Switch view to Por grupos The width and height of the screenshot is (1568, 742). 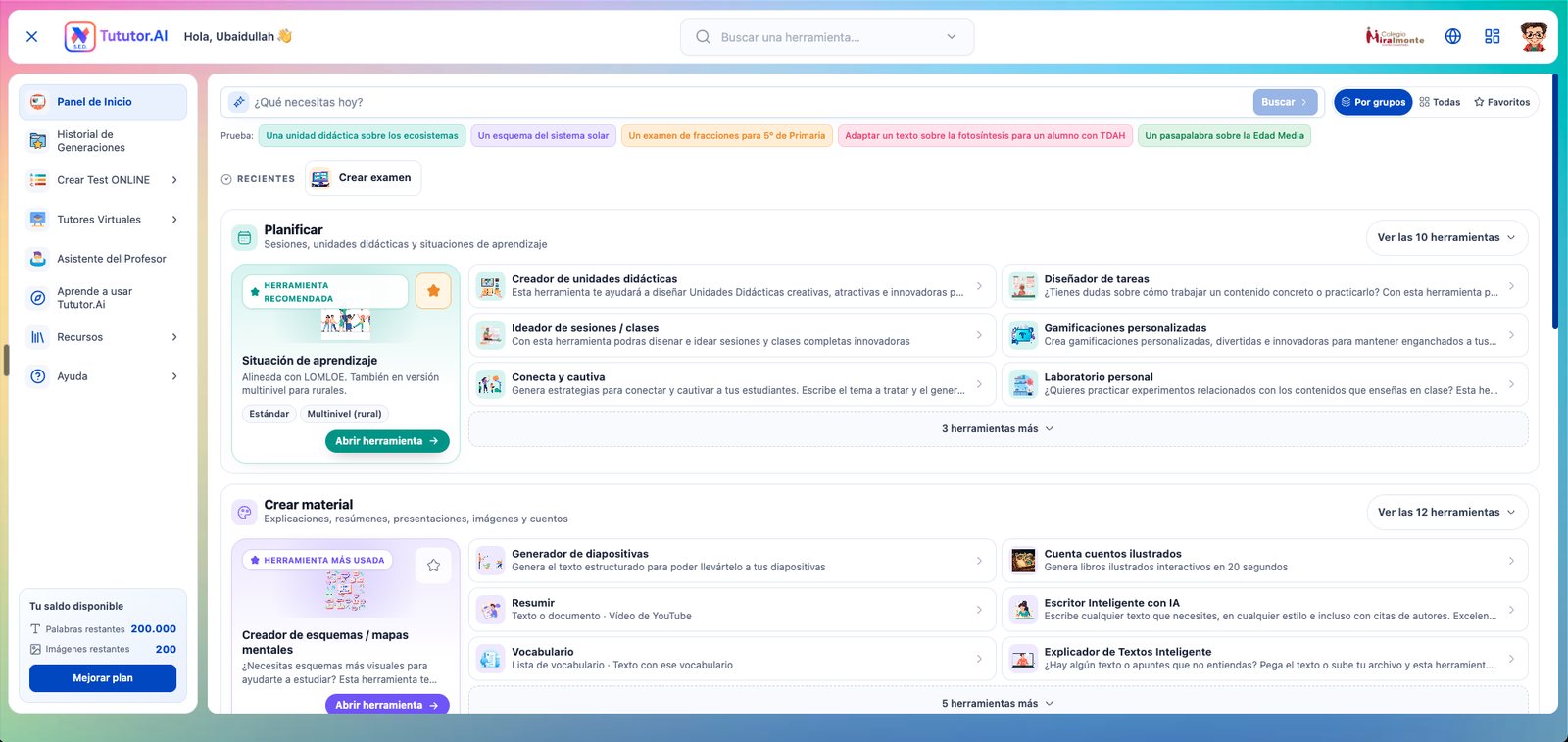pos(1373,102)
